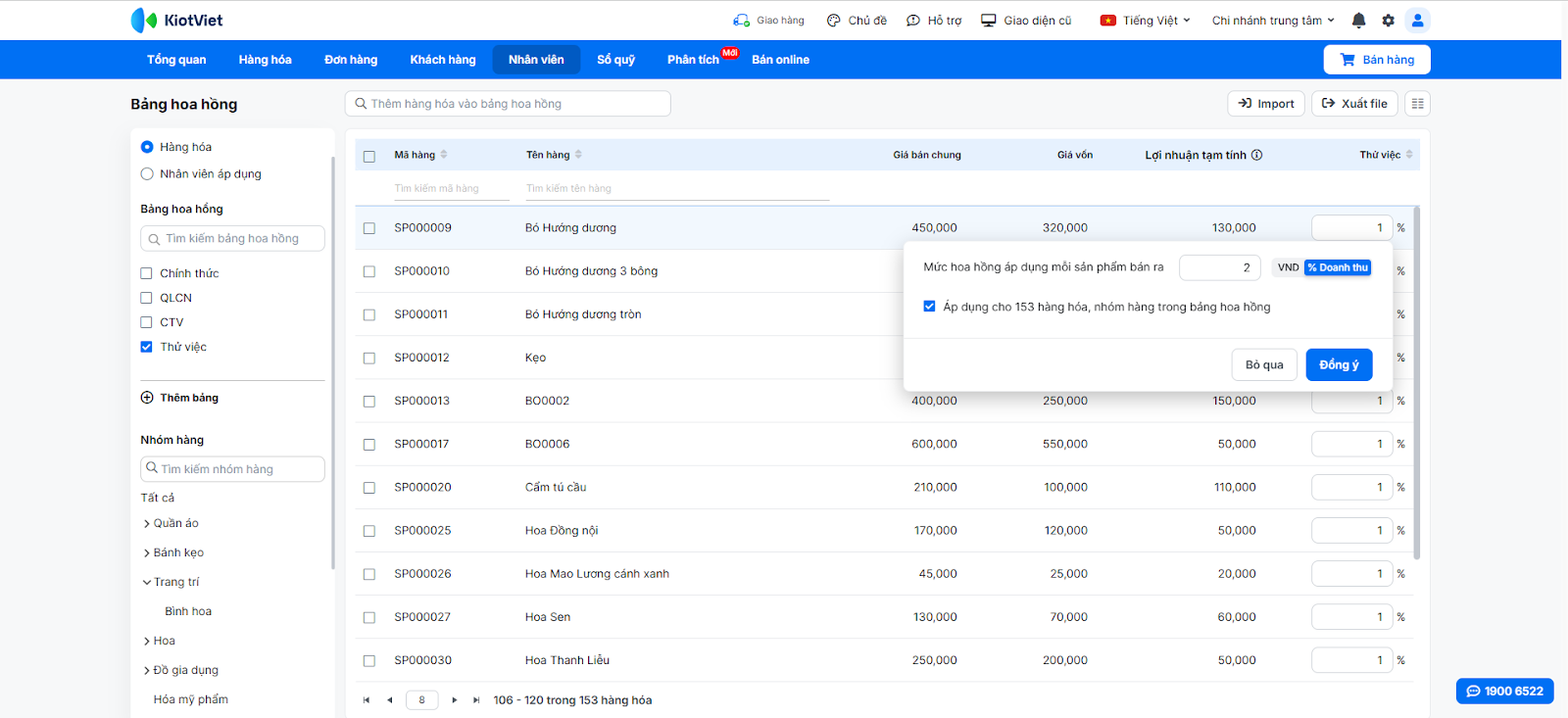Open the user account avatar icon

click(1417, 21)
